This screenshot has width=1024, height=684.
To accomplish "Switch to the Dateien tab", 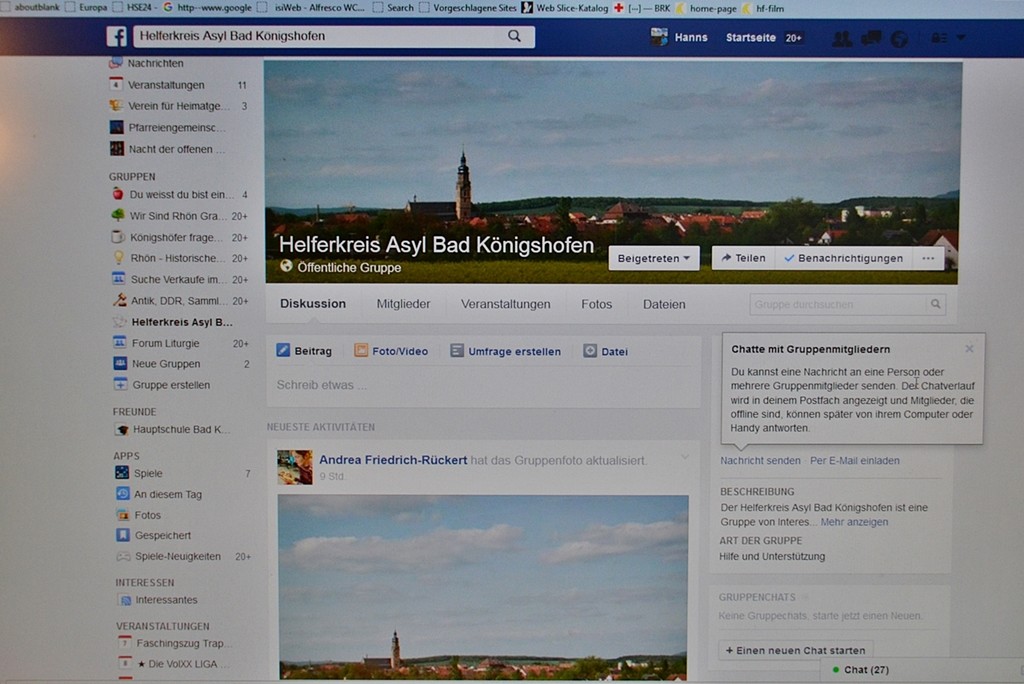I will click(x=664, y=304).
